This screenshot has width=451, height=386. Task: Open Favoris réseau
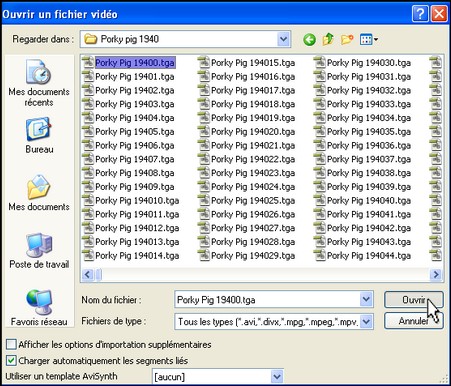click(39, 308)
